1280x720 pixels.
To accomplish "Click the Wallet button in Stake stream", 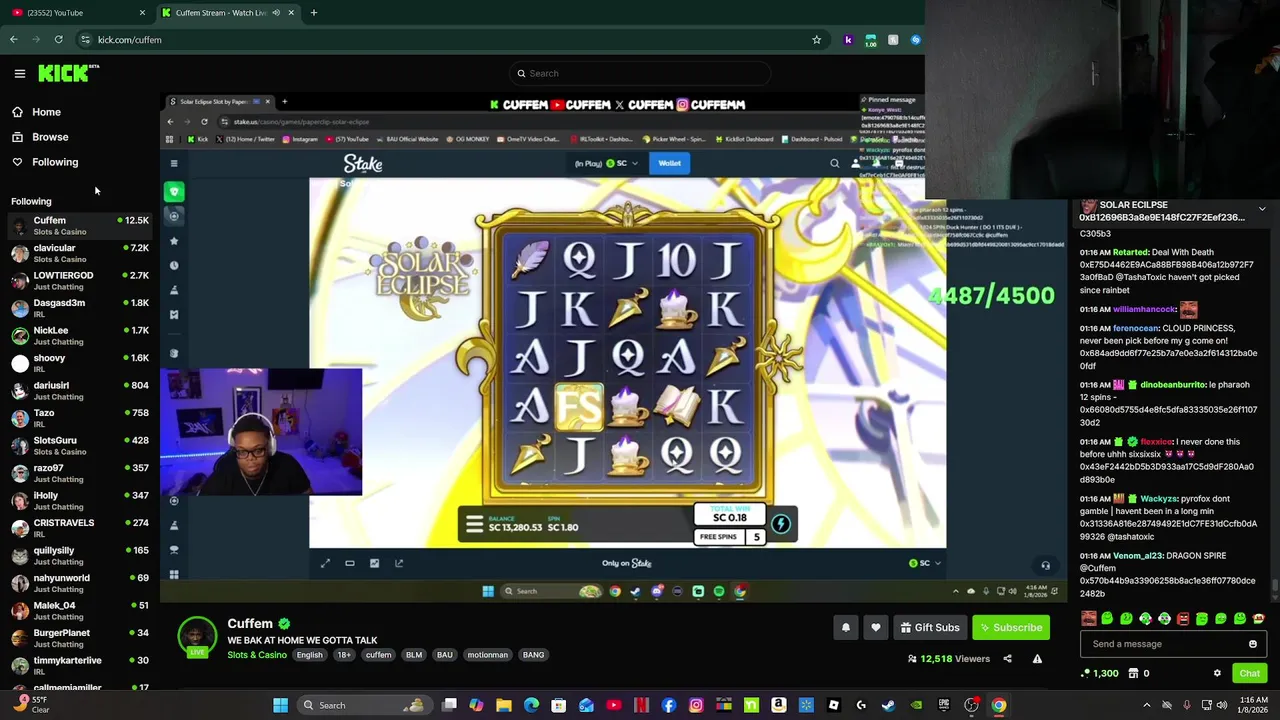I will tap(669, 163).
